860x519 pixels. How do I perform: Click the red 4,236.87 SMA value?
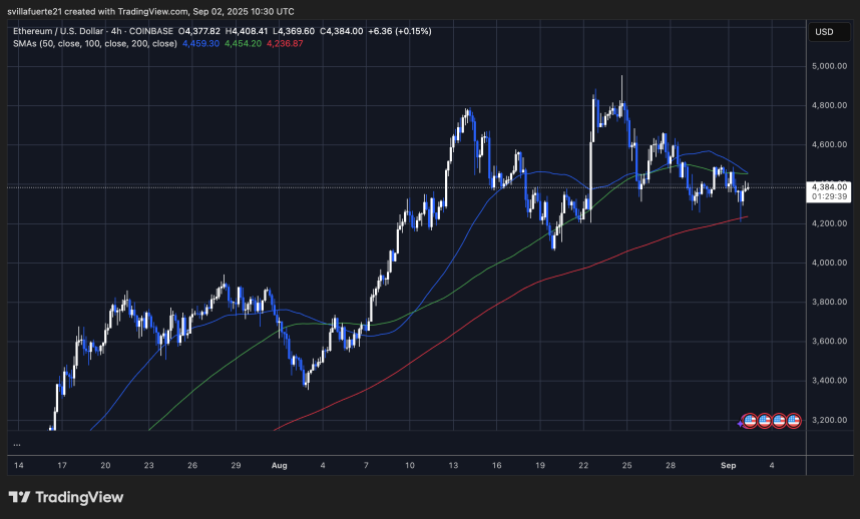(285, 44)
